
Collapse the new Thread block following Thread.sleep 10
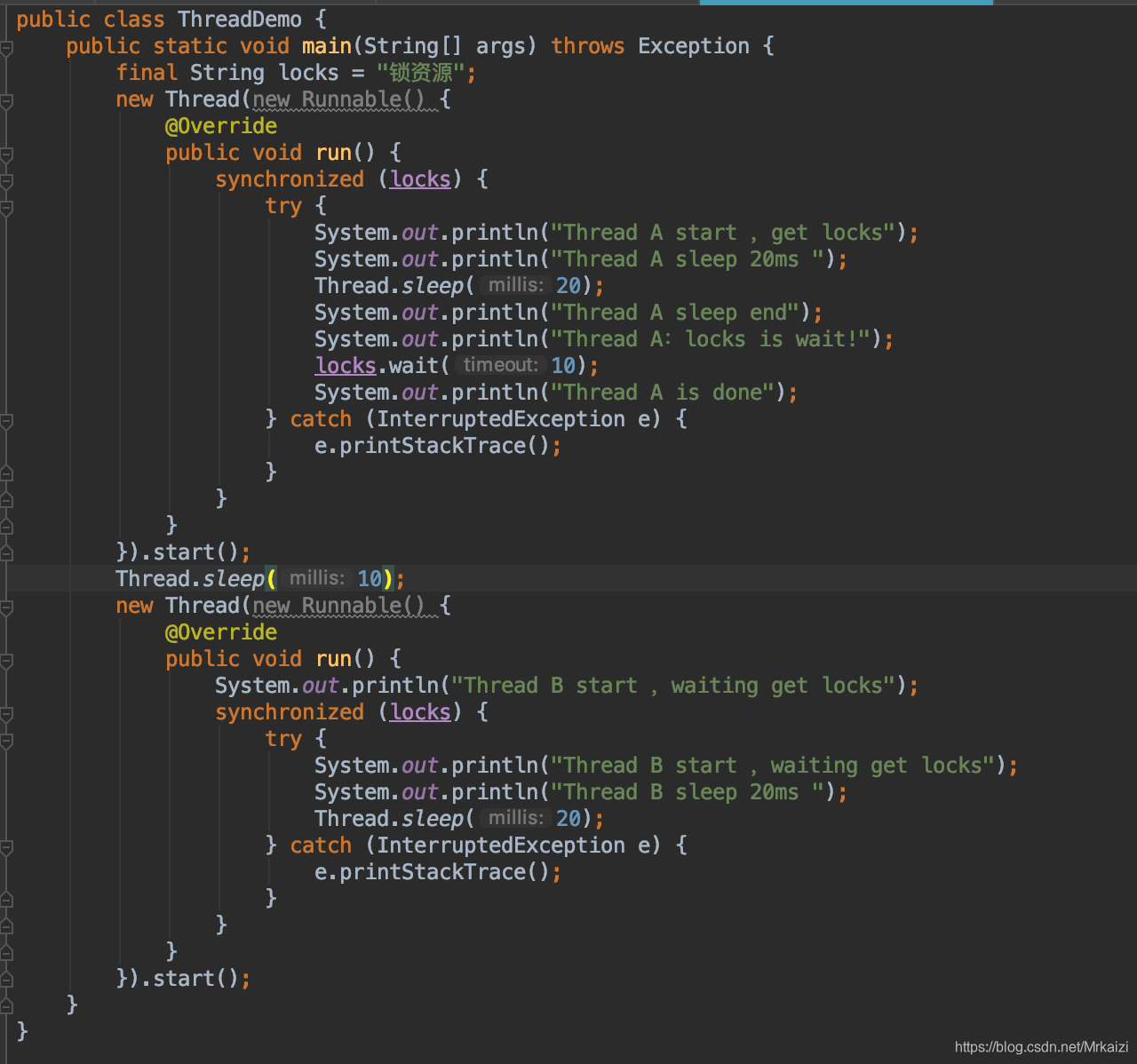[6, 607]
